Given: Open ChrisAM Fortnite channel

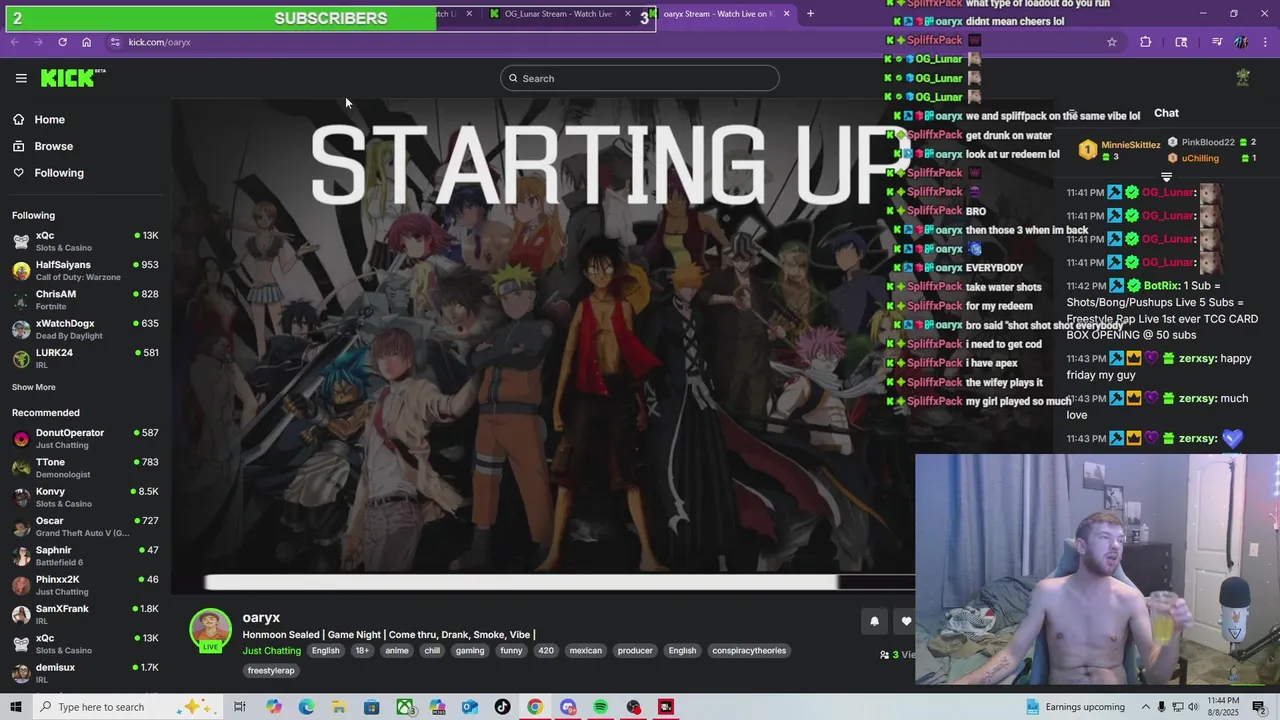Looking at the screenshot, I should (85, 300).
